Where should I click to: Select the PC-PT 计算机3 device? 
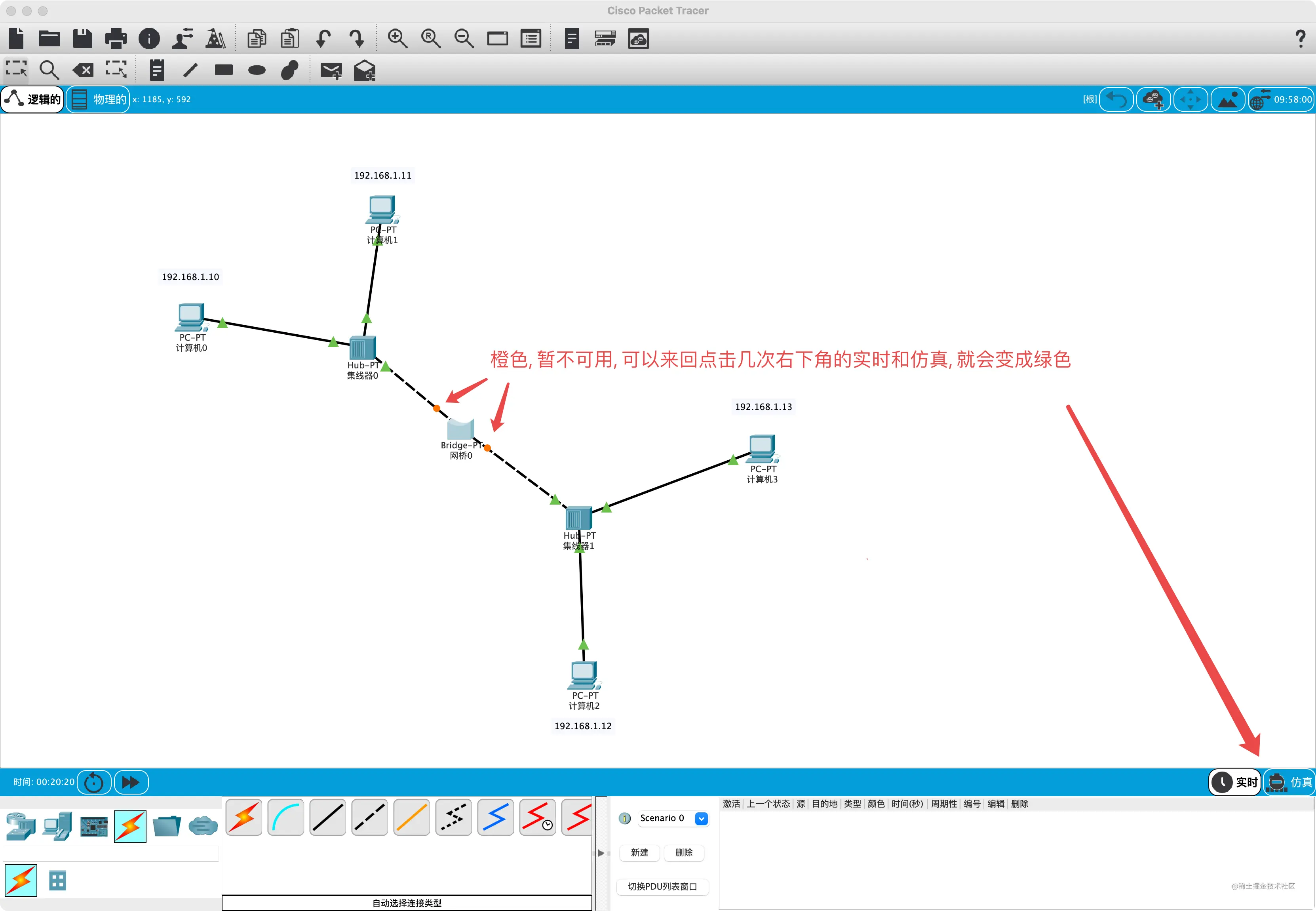pyautogui.click(x=762, y=449)
